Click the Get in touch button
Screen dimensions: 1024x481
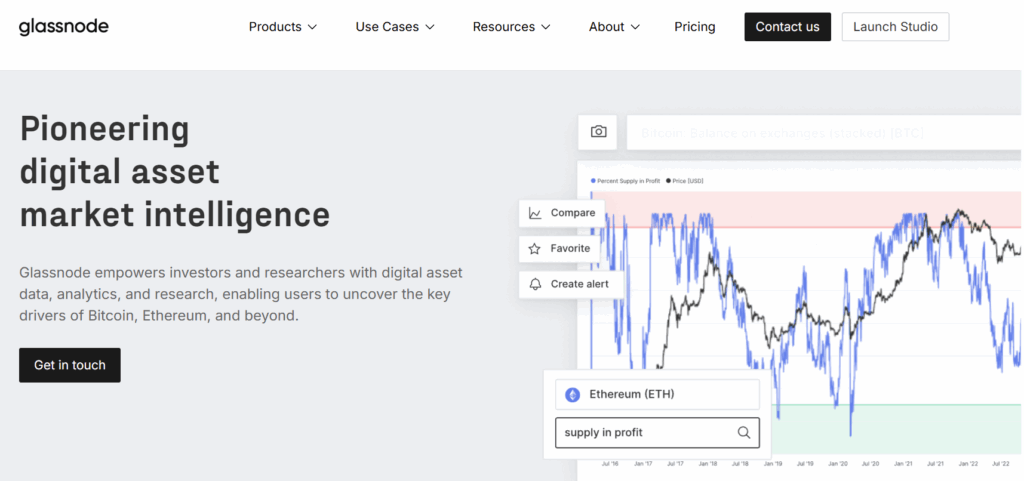click(x=70, y=365)
